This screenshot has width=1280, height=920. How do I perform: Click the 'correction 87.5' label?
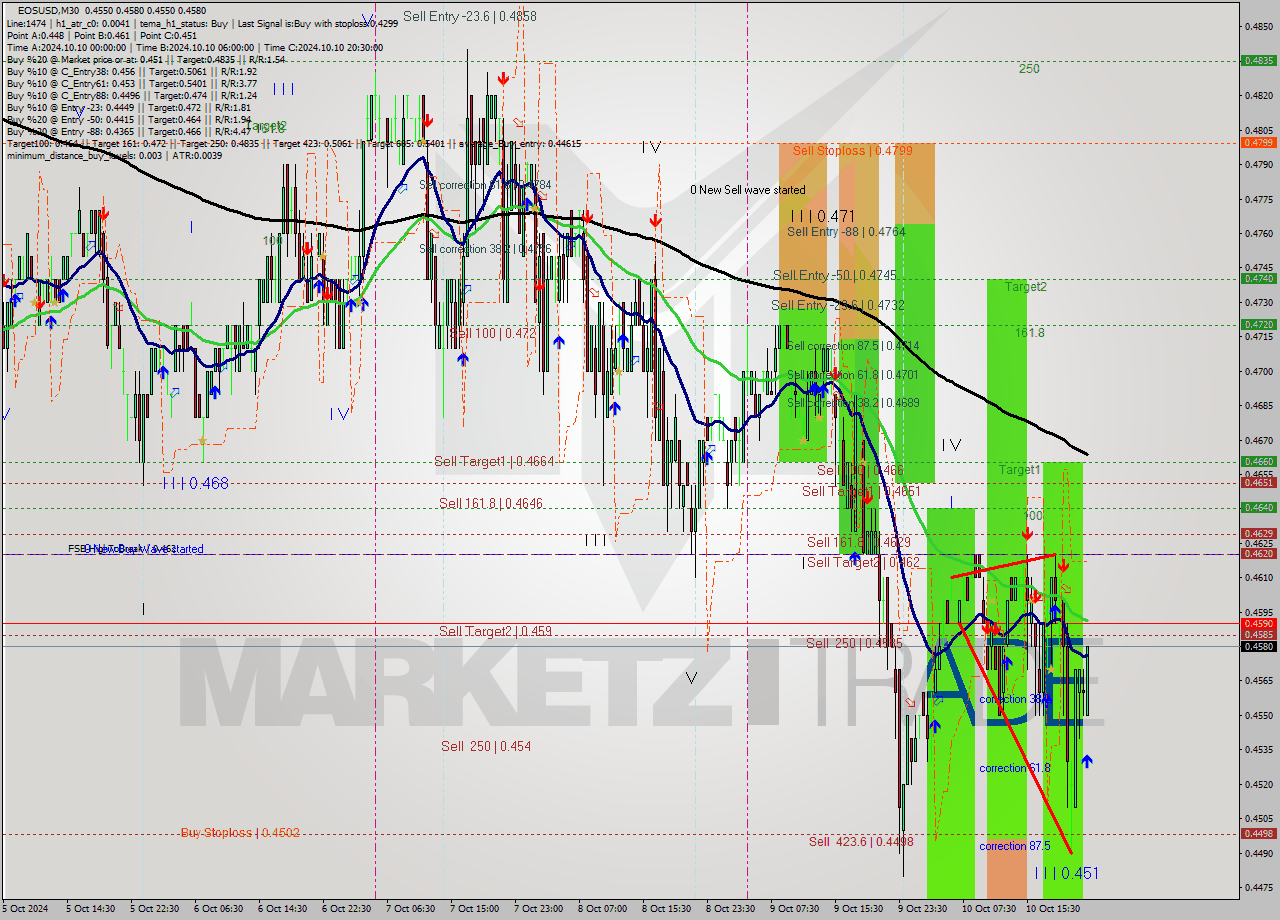pos(1014,846)
